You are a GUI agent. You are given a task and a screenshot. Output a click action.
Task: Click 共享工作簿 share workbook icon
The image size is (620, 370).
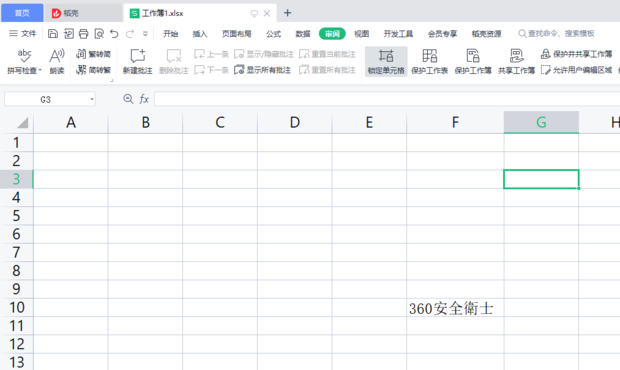point(516,61)
